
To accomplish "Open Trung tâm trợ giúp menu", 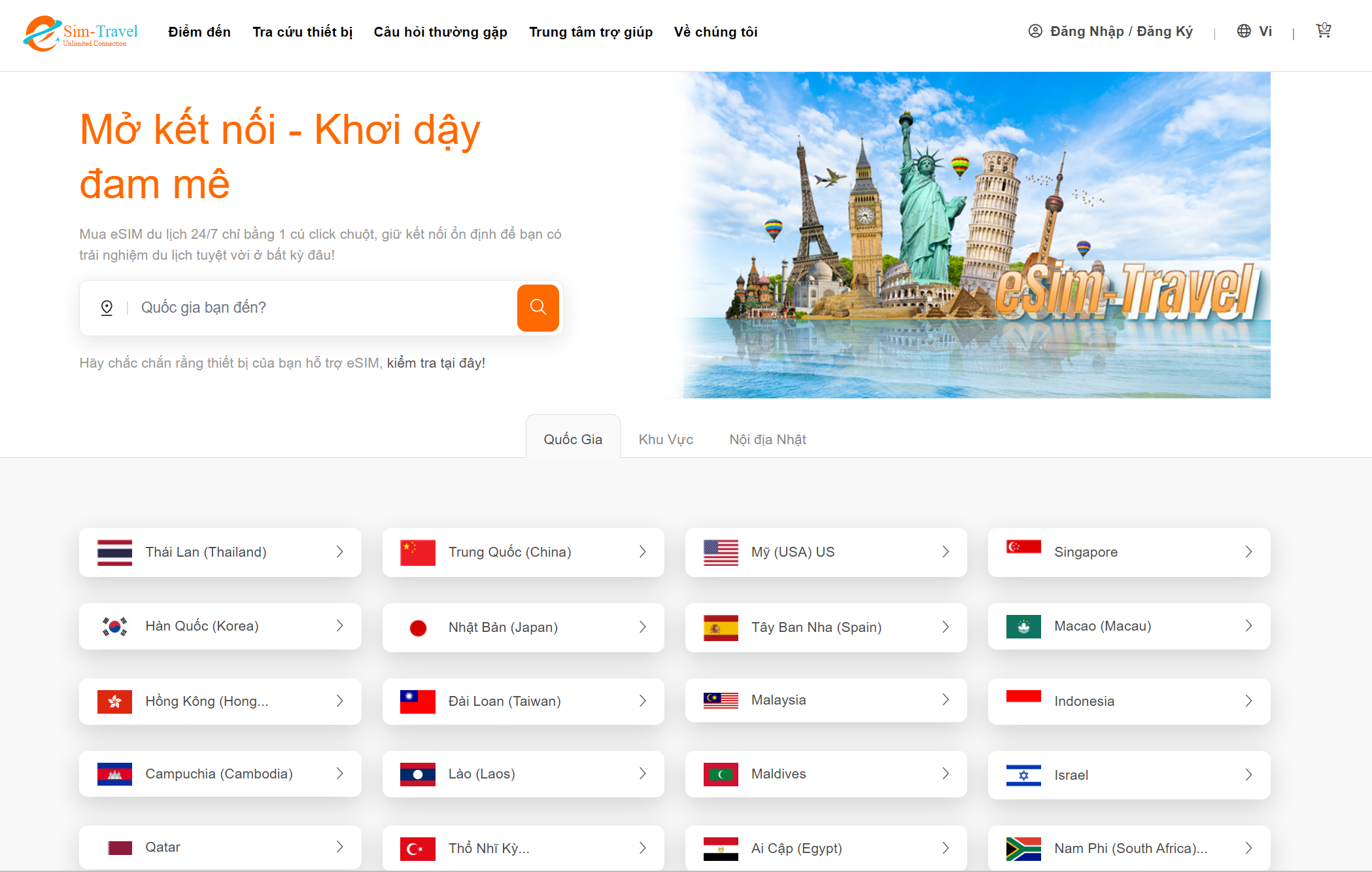I will 591,32.
